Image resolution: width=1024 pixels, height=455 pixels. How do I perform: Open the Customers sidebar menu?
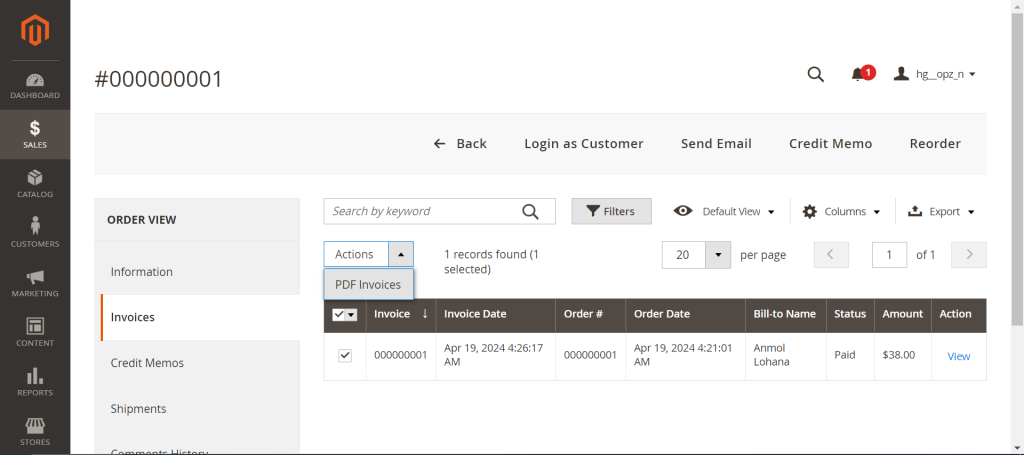[x=35, y=234]
